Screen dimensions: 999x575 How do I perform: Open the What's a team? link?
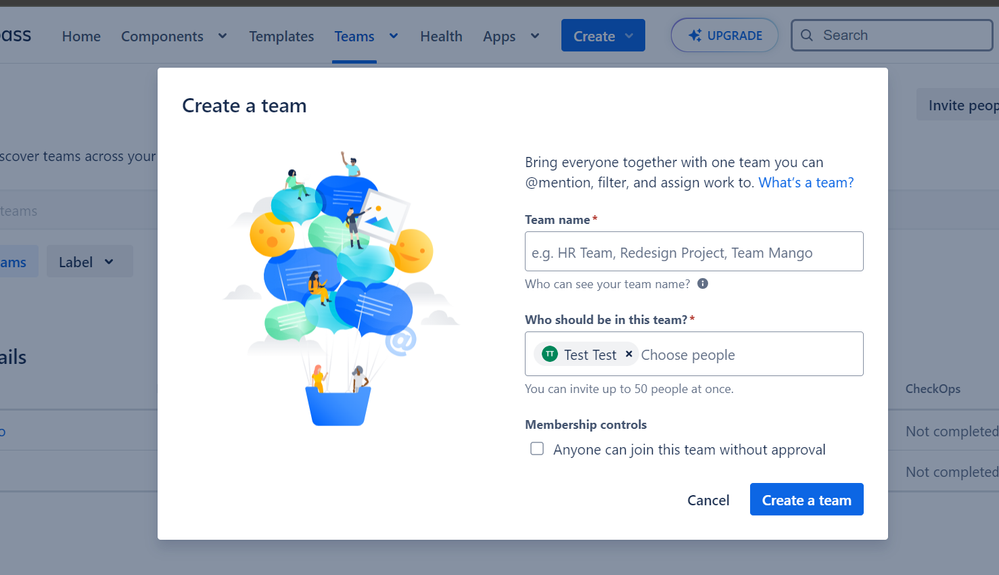pyautogui.click(x=806, y=183)
